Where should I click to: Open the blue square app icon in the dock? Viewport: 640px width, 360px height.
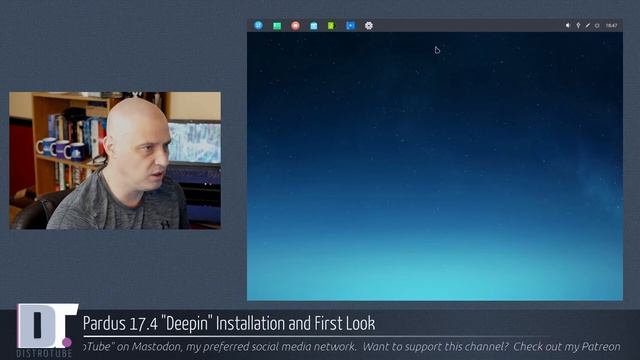[350, 26]
